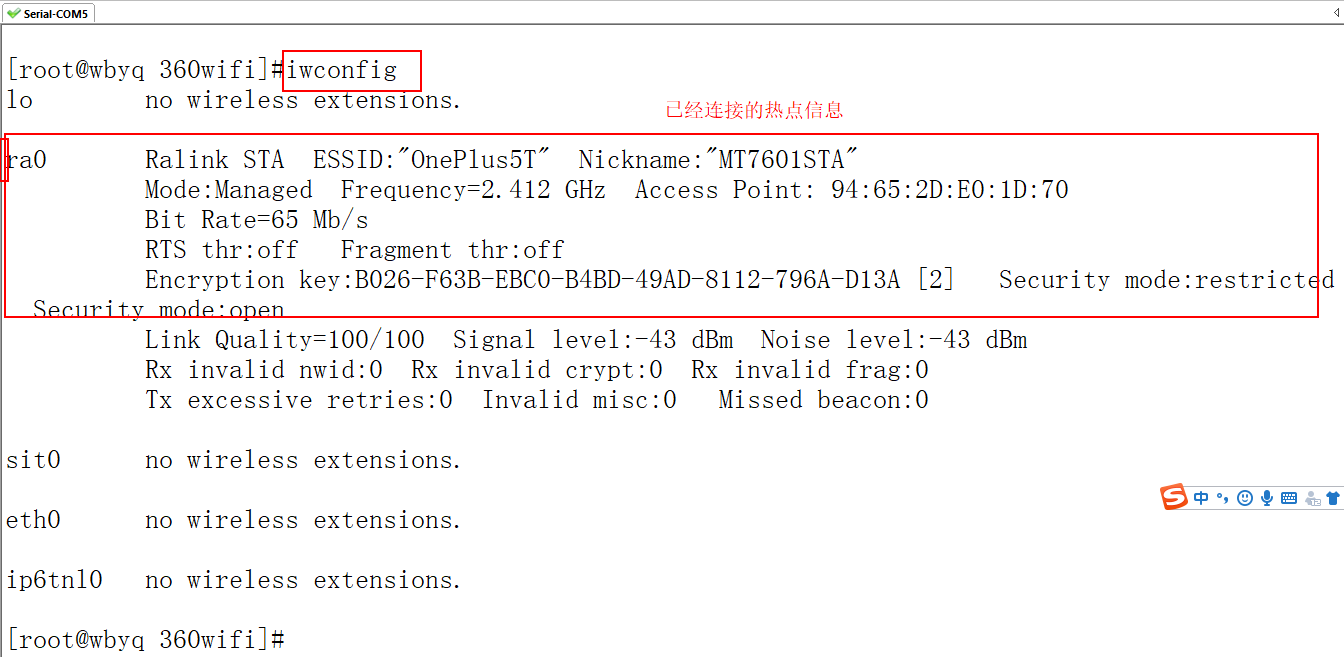Click the Bit Rate=65 Mb/s text
The width and height of the screenshot is (1344, 657).
[x=257, y=220]
